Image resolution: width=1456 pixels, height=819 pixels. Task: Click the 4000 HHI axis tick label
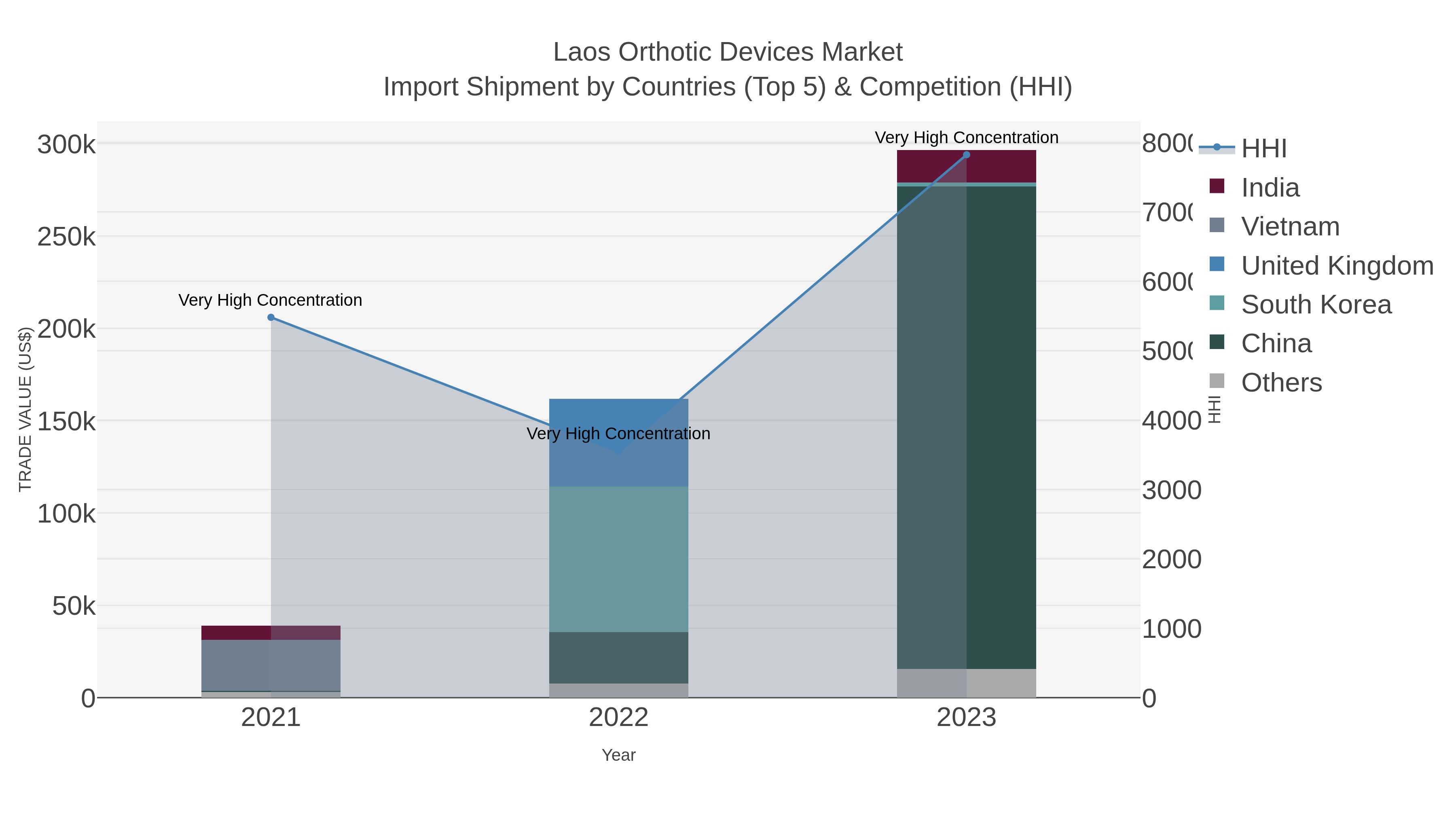[1171, 421]
